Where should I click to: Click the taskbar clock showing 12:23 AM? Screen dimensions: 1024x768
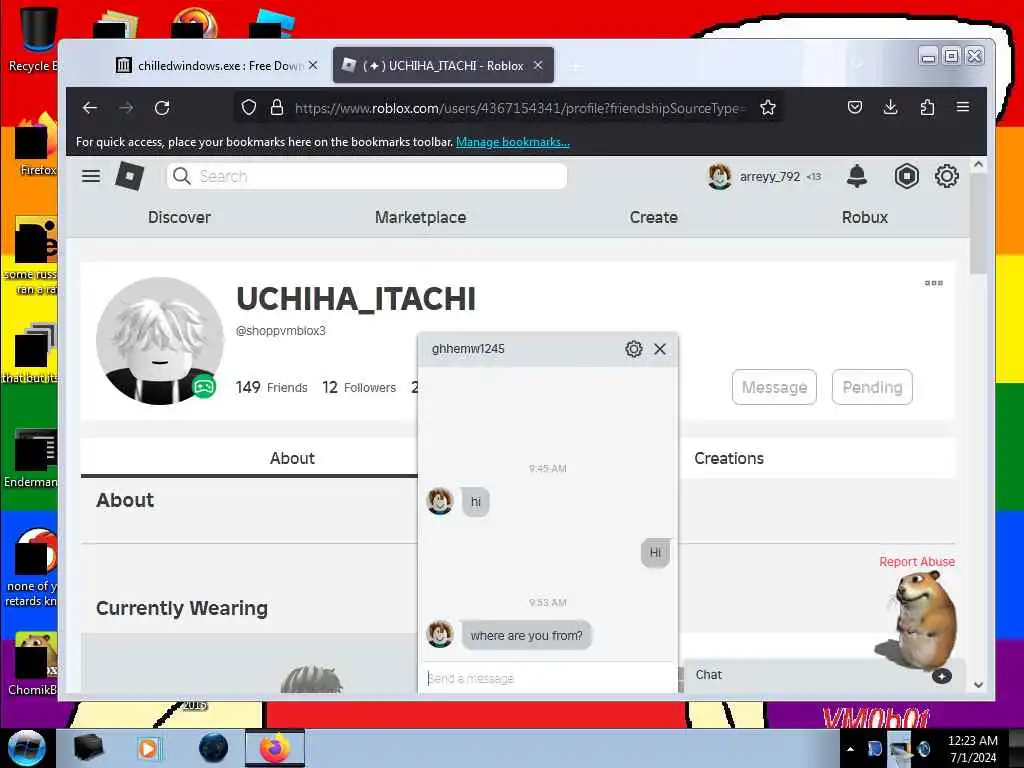972,748
